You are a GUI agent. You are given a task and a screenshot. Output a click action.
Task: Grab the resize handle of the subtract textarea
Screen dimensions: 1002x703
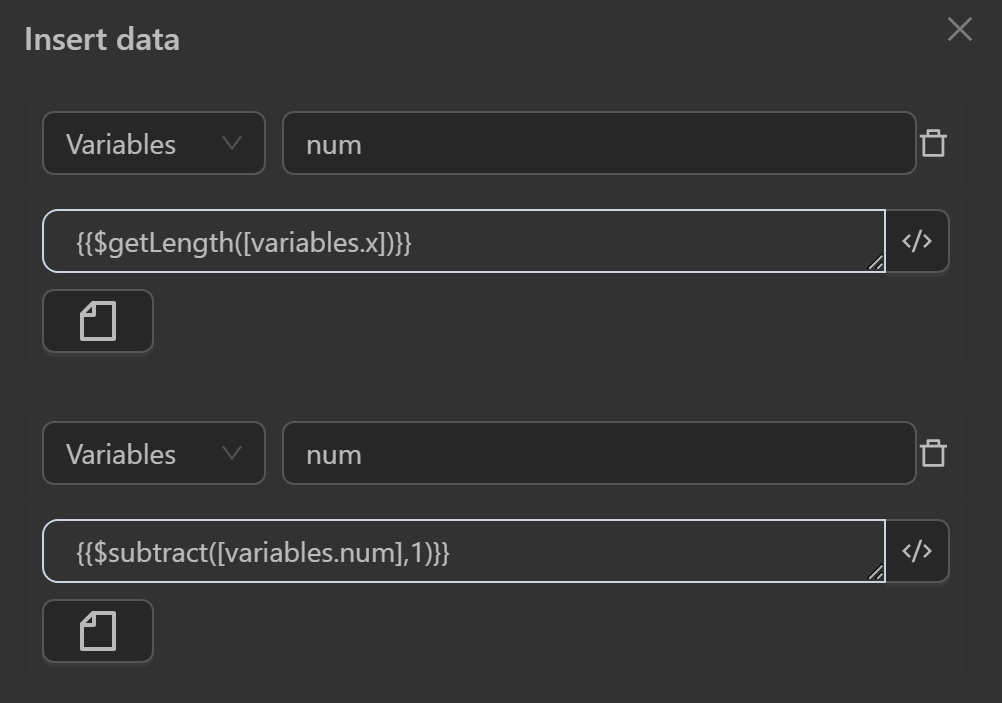[876, 573]
